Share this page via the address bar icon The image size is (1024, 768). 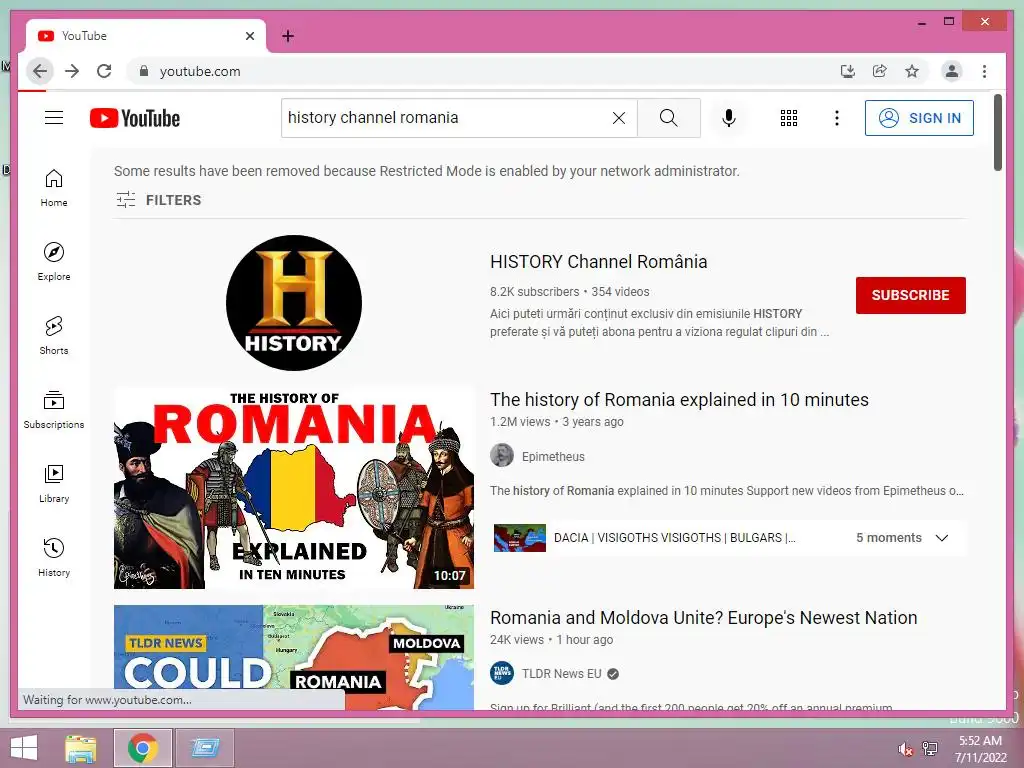[880, 71]
